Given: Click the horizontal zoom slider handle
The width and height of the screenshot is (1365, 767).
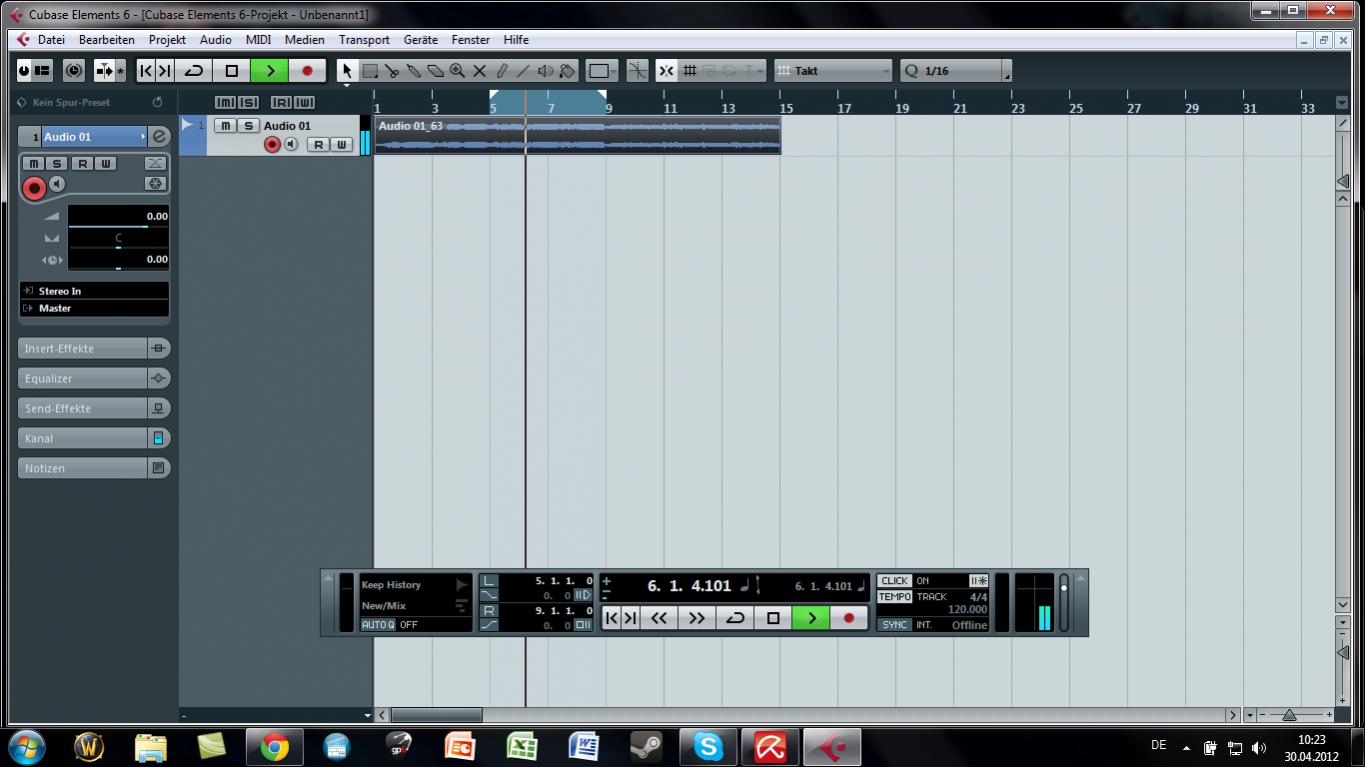Looking at the screenshot, I should (x=1289, y=715).
